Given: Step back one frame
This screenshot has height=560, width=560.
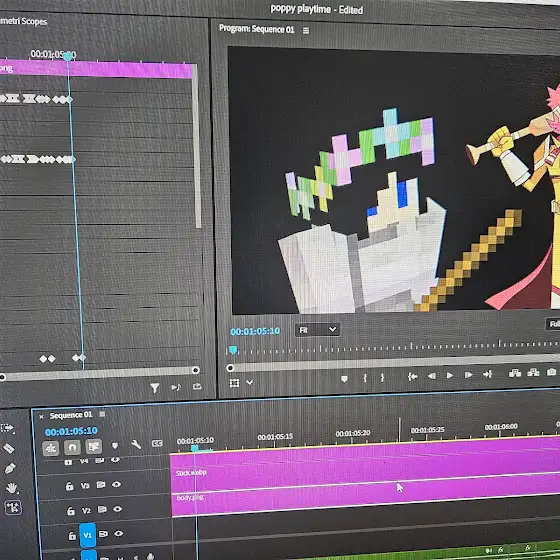Looking at the screenshot, I should [431, 376].
